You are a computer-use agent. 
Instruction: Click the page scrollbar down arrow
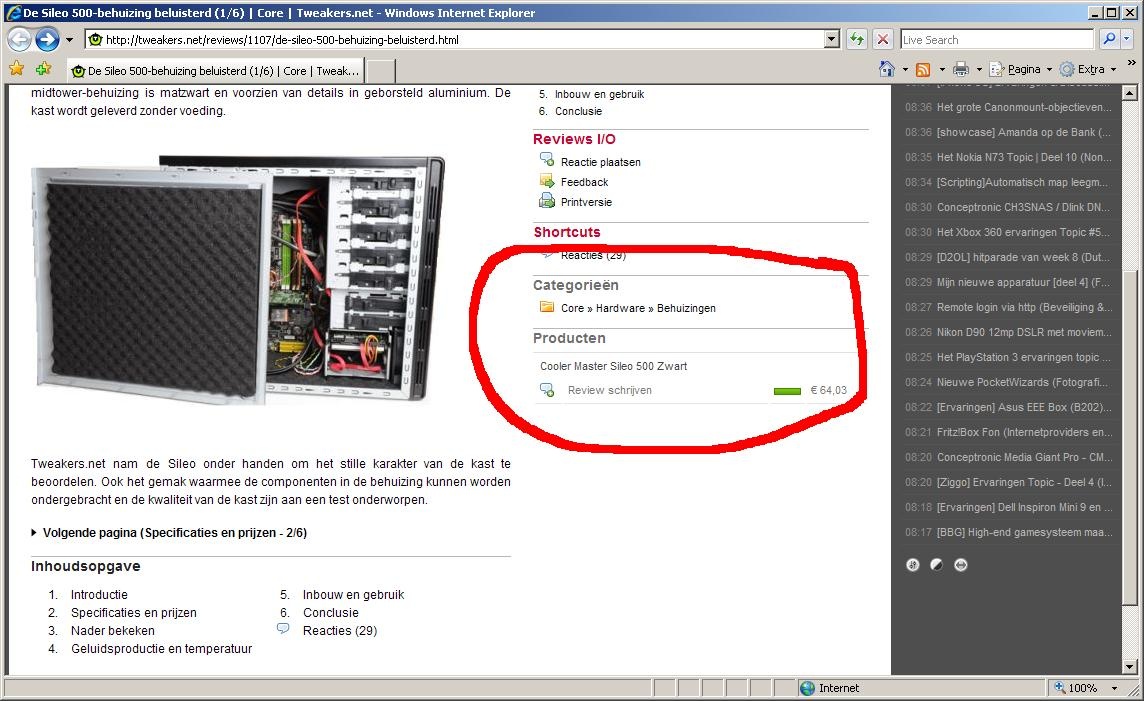point(1129,667)
